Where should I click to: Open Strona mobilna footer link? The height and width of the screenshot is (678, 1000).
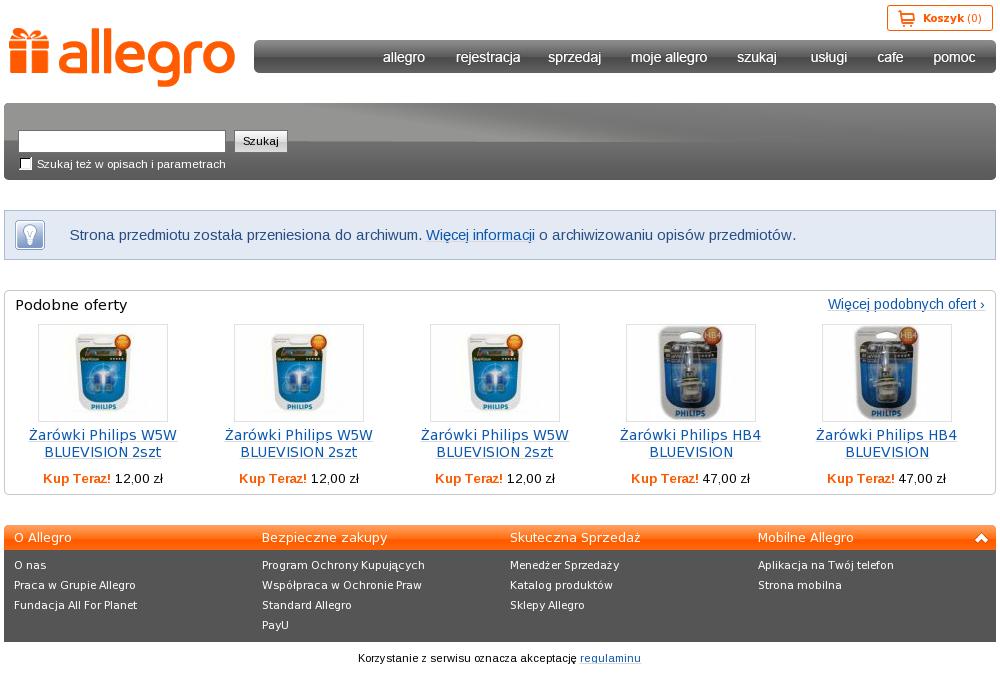[800, 585]
